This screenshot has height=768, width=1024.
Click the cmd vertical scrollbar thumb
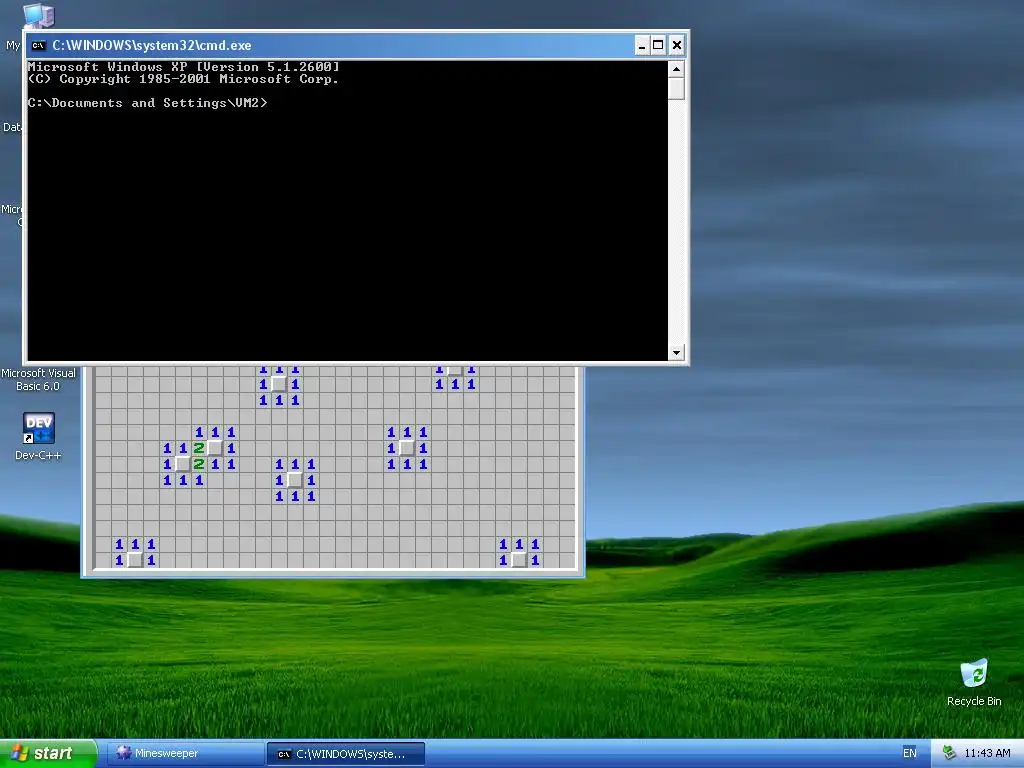tap(676, 88)
